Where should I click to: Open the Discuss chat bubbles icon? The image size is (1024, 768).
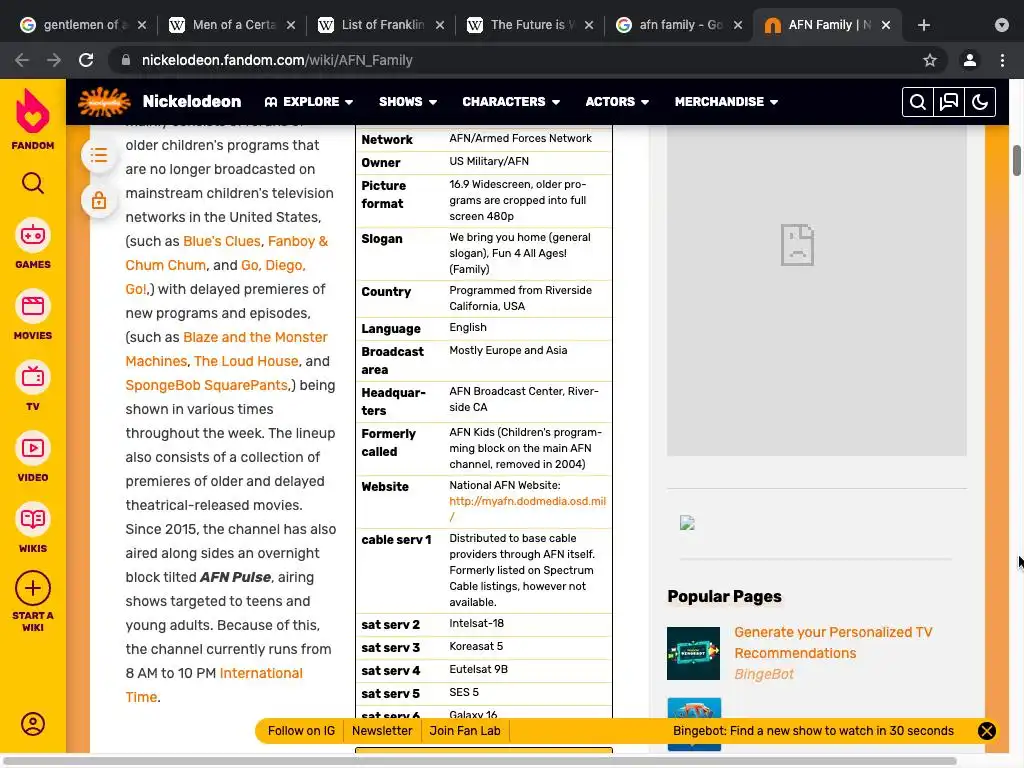[x=949, y=102]
